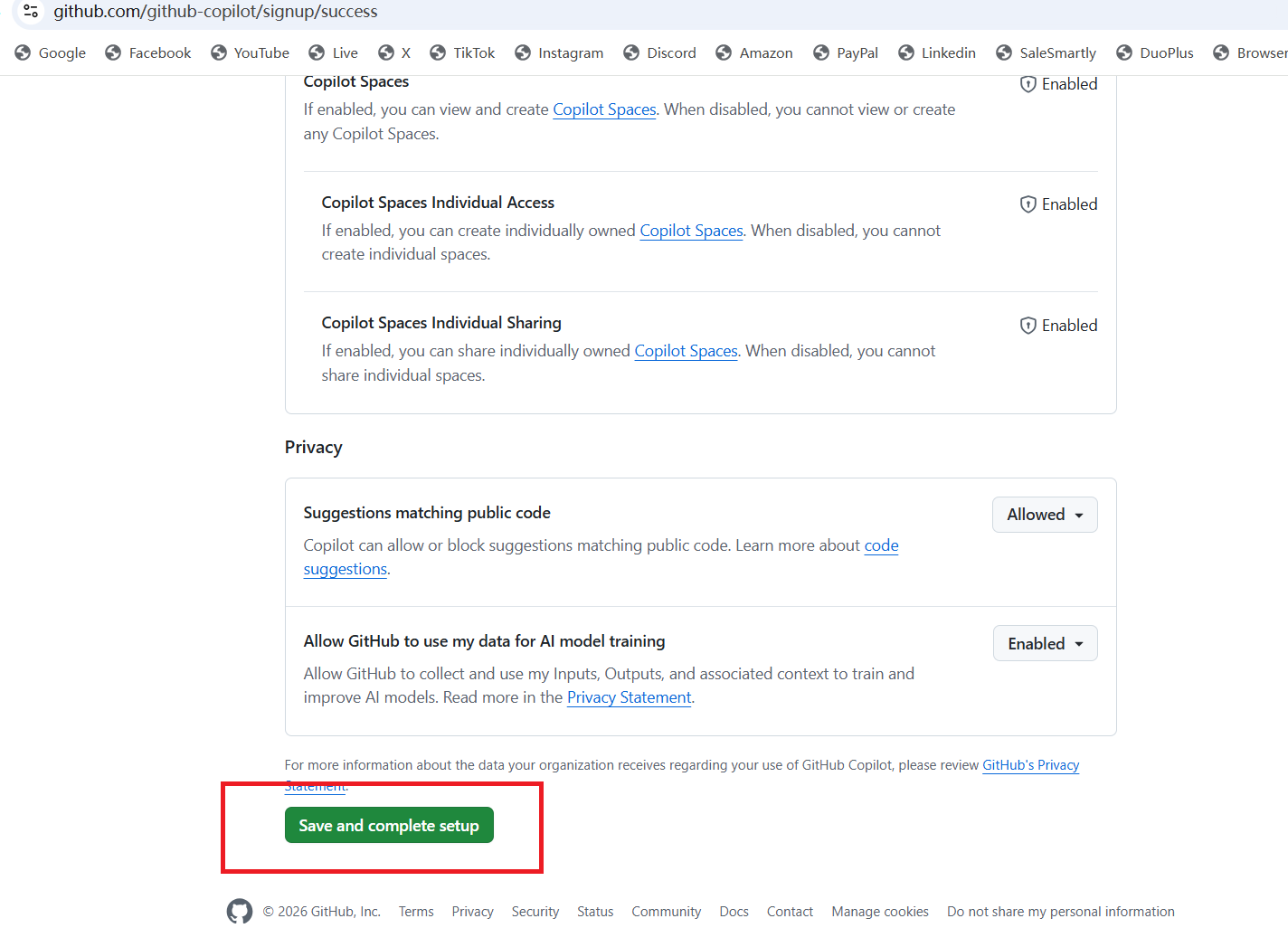Expand the AI model training Enabled dropdown
Viewport: 1288px width, 947px height.
pos(1045,643)
